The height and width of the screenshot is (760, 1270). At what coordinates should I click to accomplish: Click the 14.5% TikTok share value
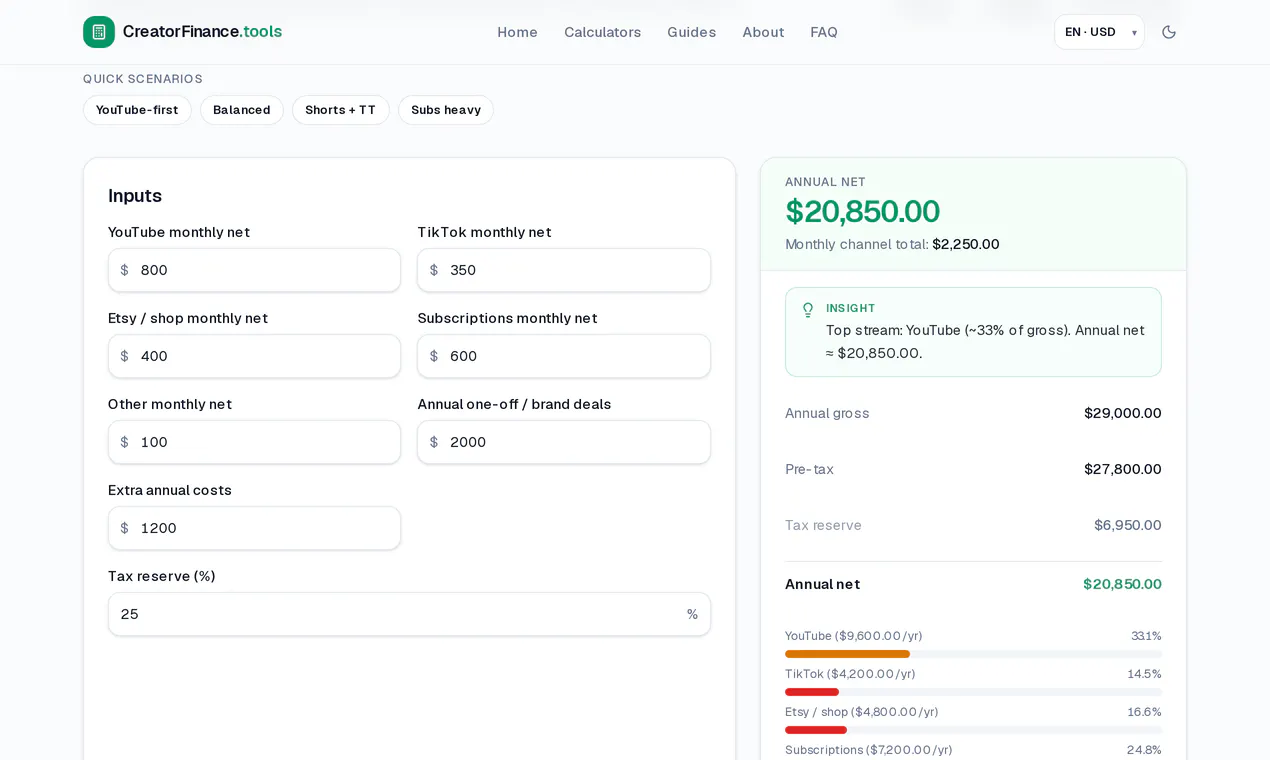coord(1144,674)
